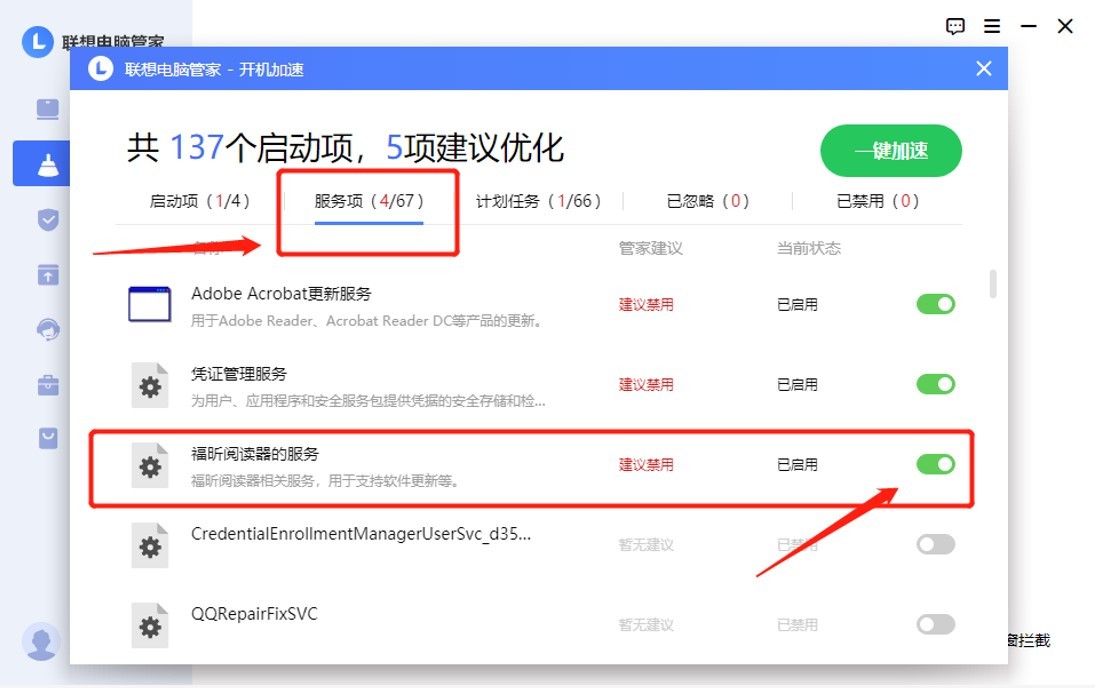Disable the Adobe Acrobat更新服务 toggle
1098x688 pixels.
(x=936, y=304)
